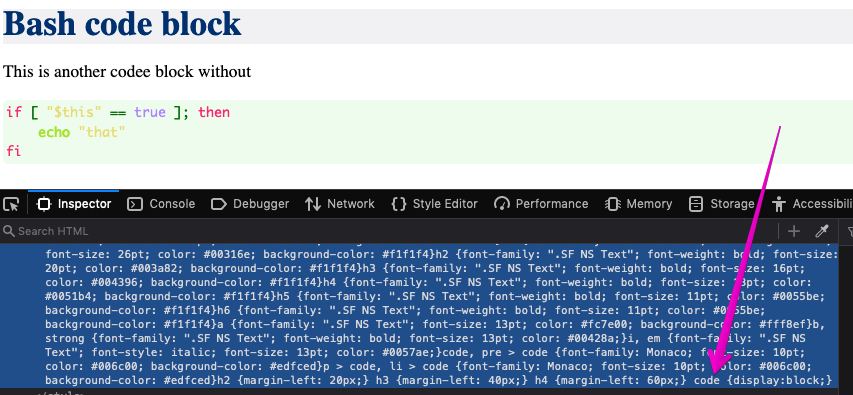
Task: Click the 'echo "that"' code line
Action: pyautogui.click(x=82, y=132)
